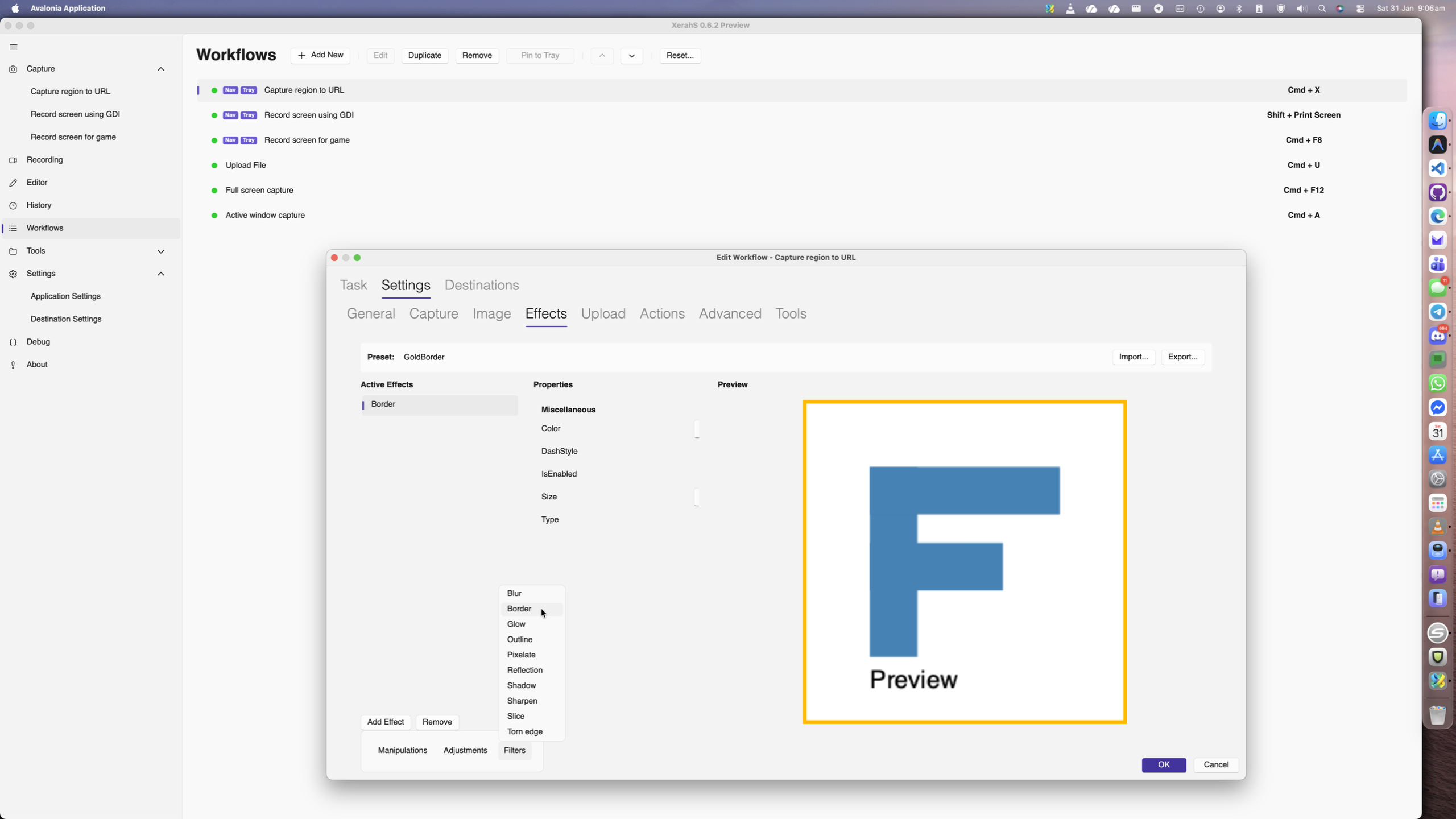The height and width of the screenshot is (819, 1456).
Task: Select Glow from the filters popup
Action: (516, 624)
